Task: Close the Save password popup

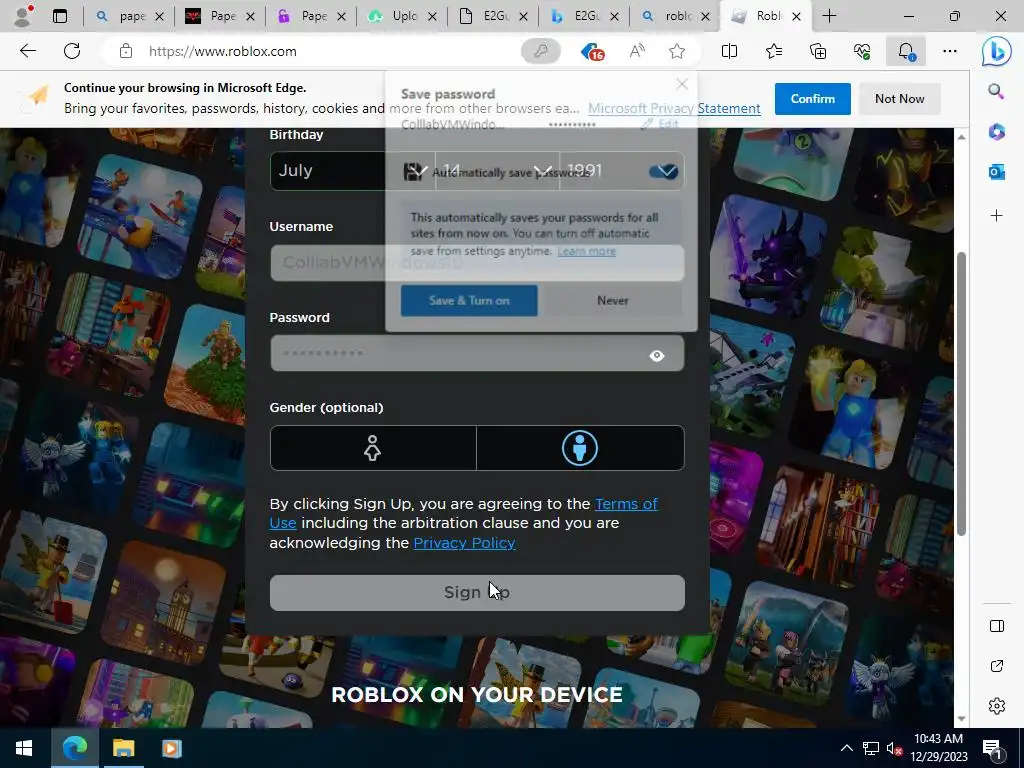Action: tap(682, 84)
